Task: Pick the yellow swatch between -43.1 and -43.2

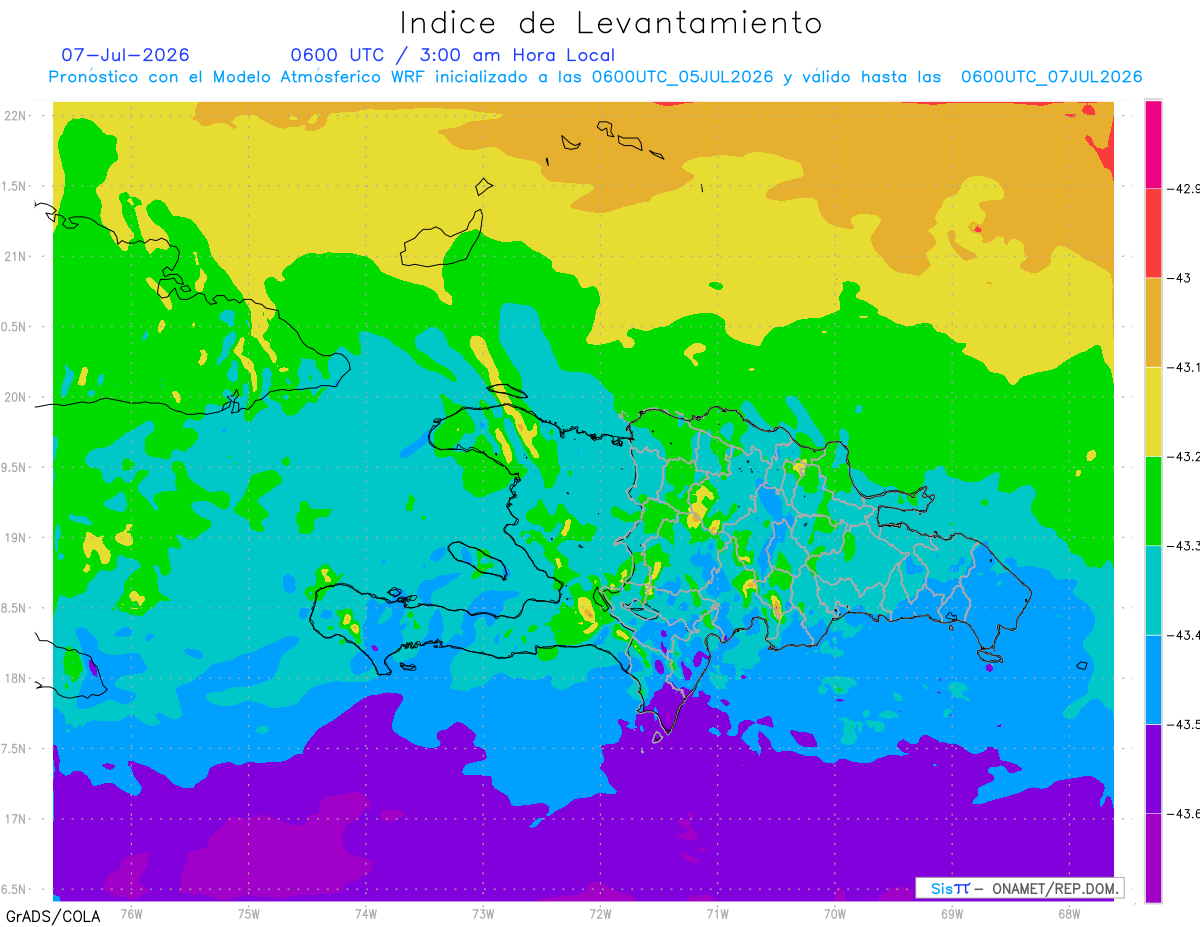Action: 1153,412
